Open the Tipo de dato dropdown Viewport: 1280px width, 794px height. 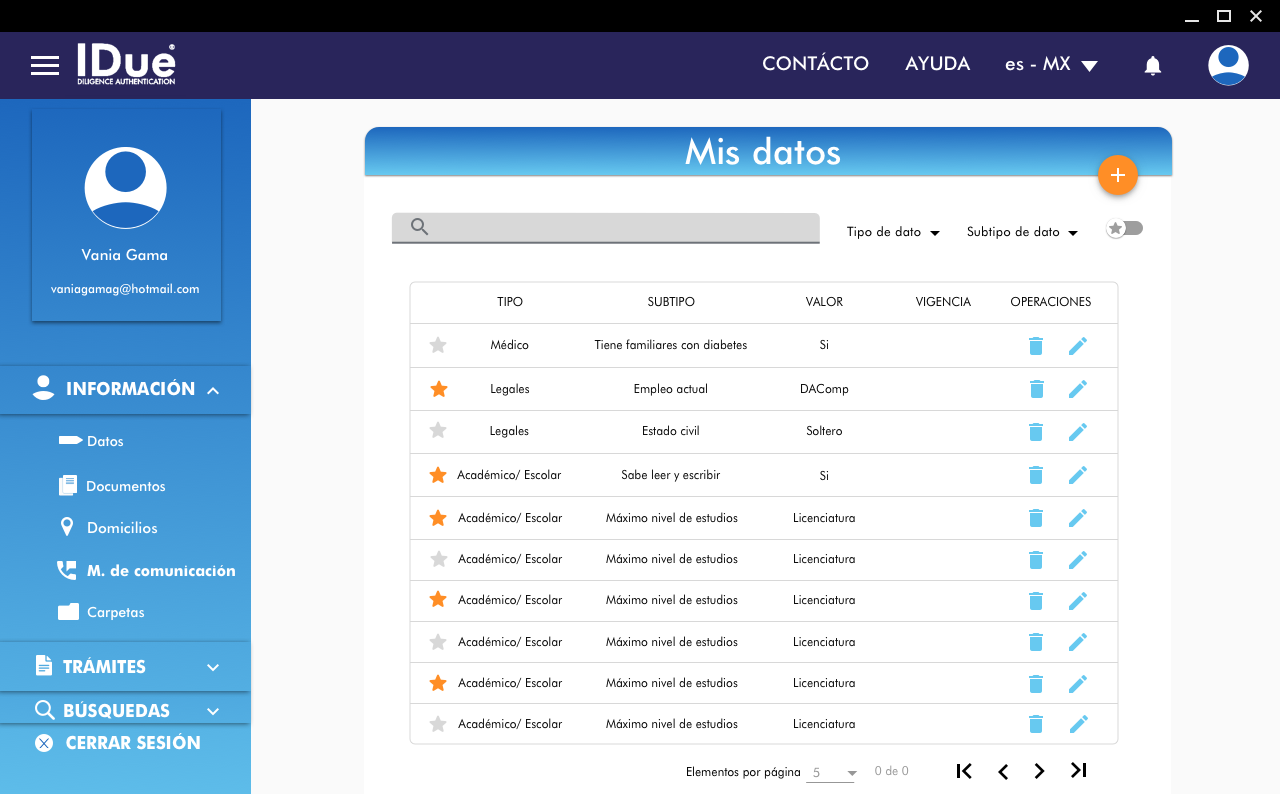point(893,232)
